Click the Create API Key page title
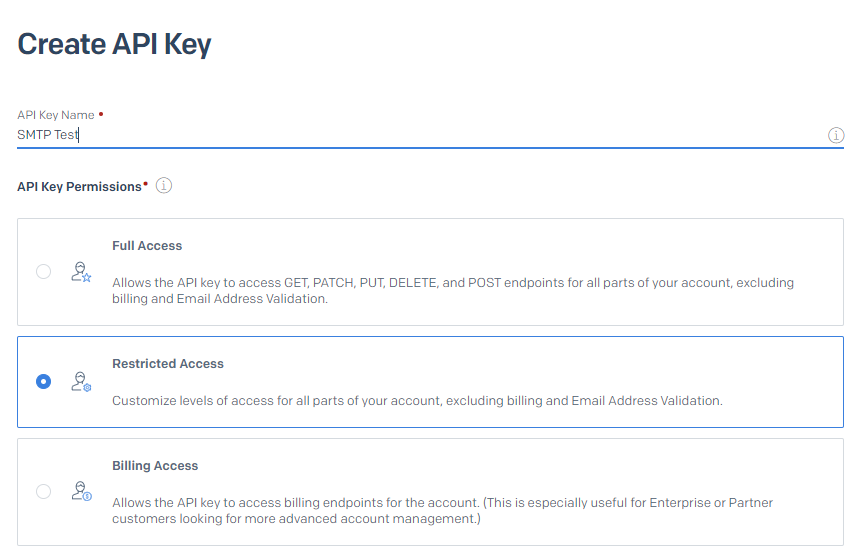The image size is (859, 556). point(114,44)
